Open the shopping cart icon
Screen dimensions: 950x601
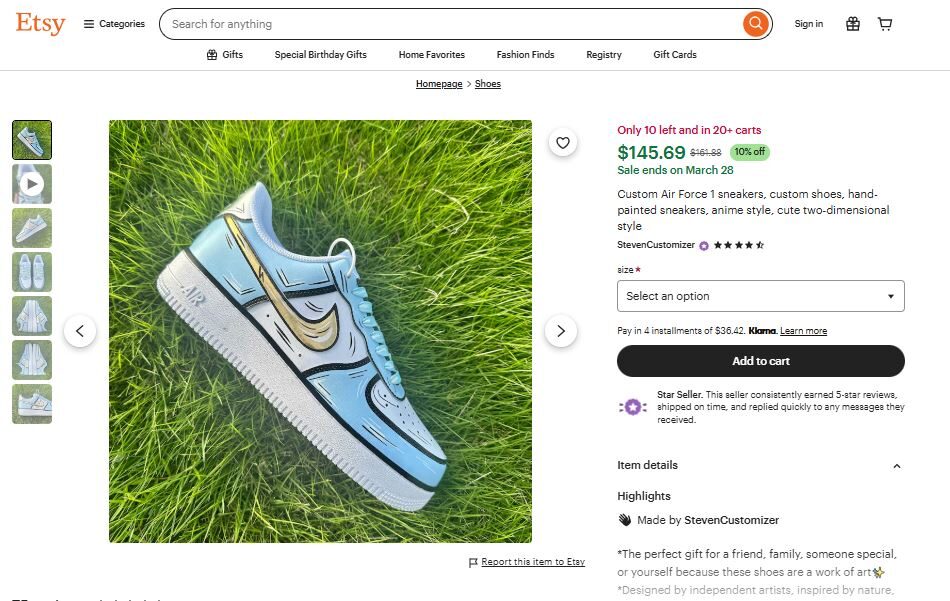tap(885, 23)
